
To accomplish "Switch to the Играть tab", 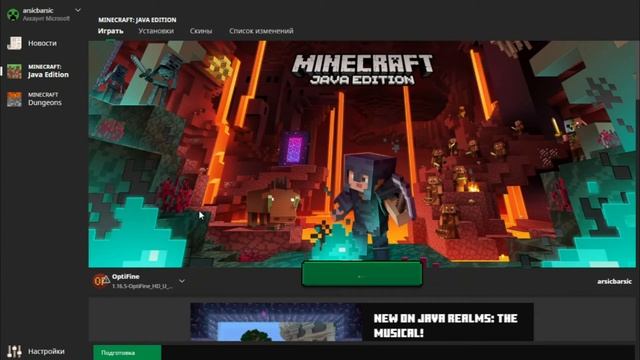I will pos(111,31).
